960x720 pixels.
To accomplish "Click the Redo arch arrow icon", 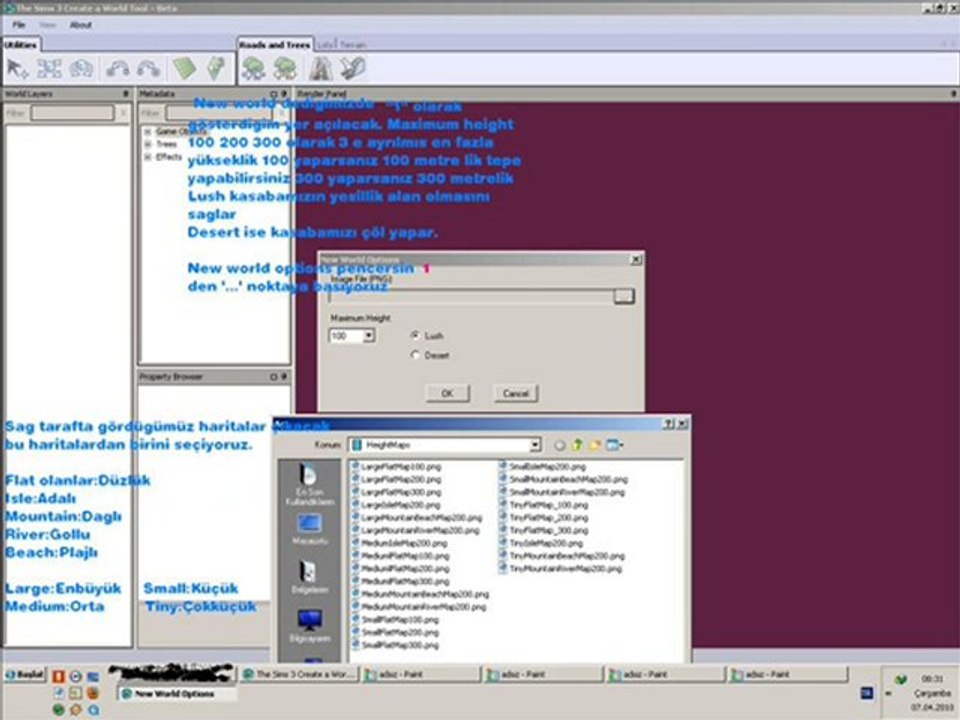I will 149,69.
